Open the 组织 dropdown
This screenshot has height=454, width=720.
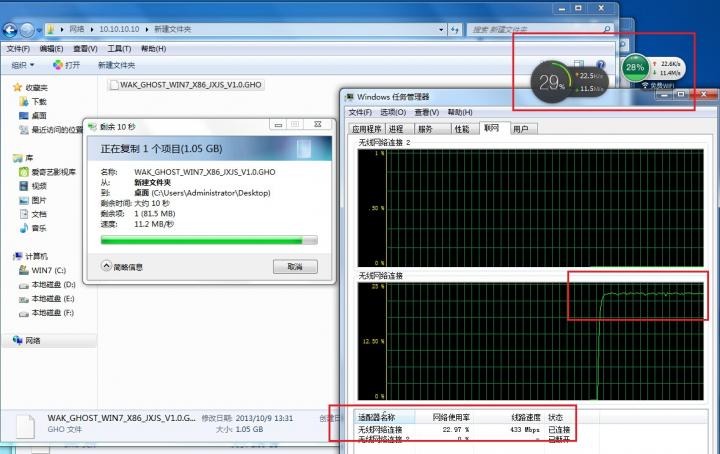click(22, 65)
